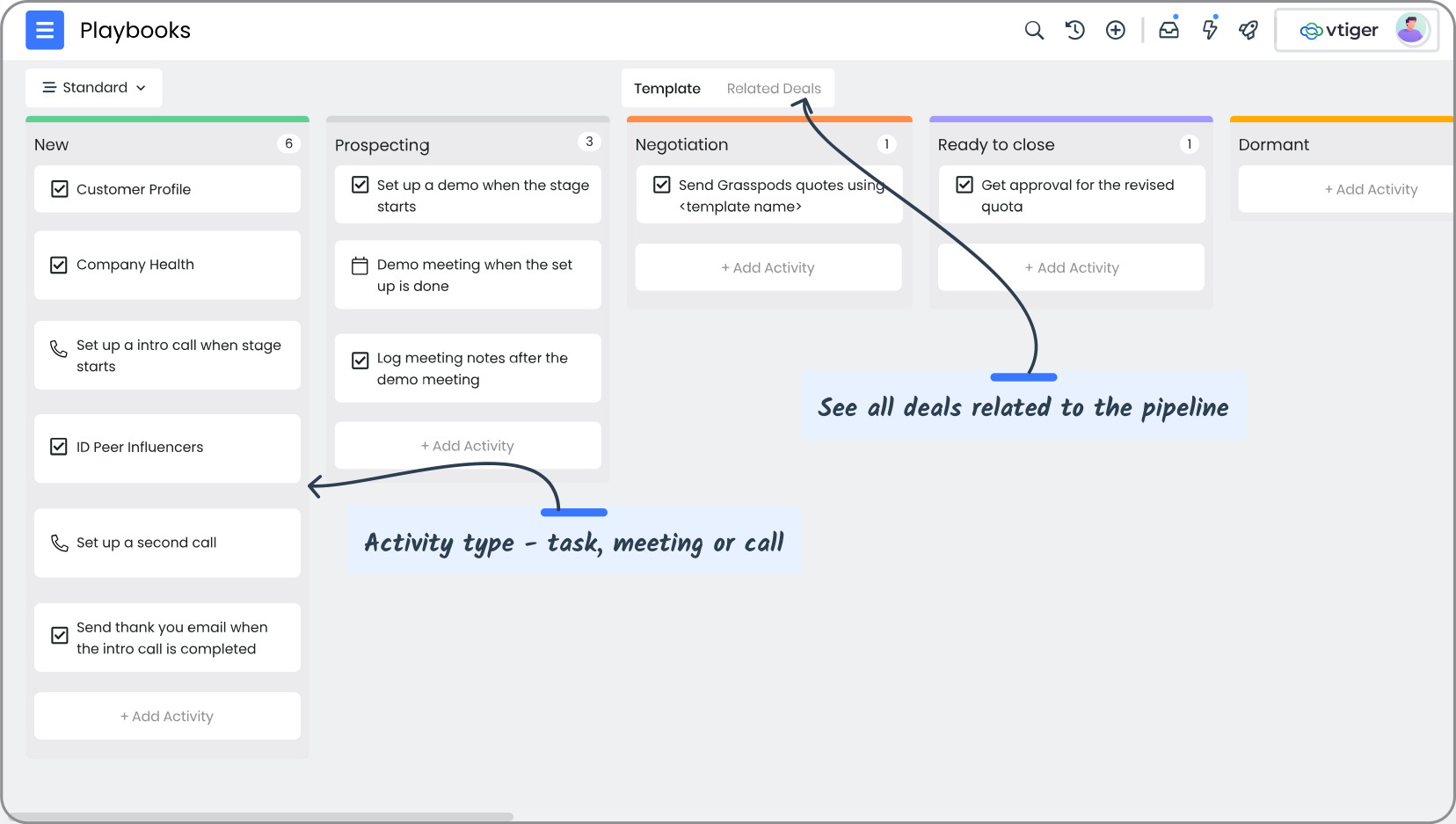This screenshot has width=1456, height=824.
Task: Click the New column count badge 6
Action: click(x=288, y=143)
